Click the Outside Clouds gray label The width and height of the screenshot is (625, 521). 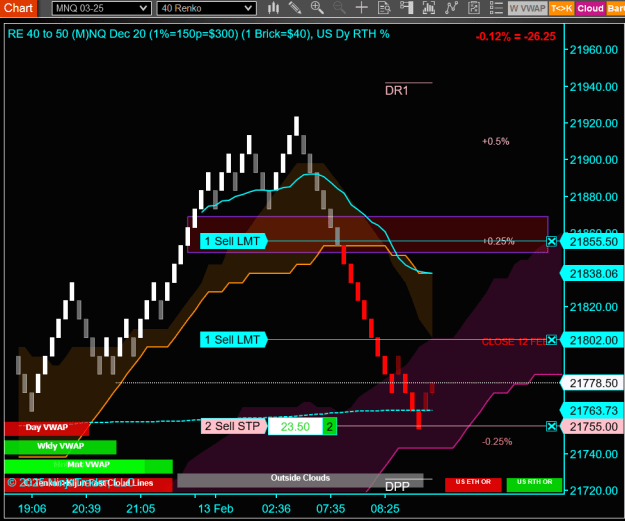[x=300, y=478]
